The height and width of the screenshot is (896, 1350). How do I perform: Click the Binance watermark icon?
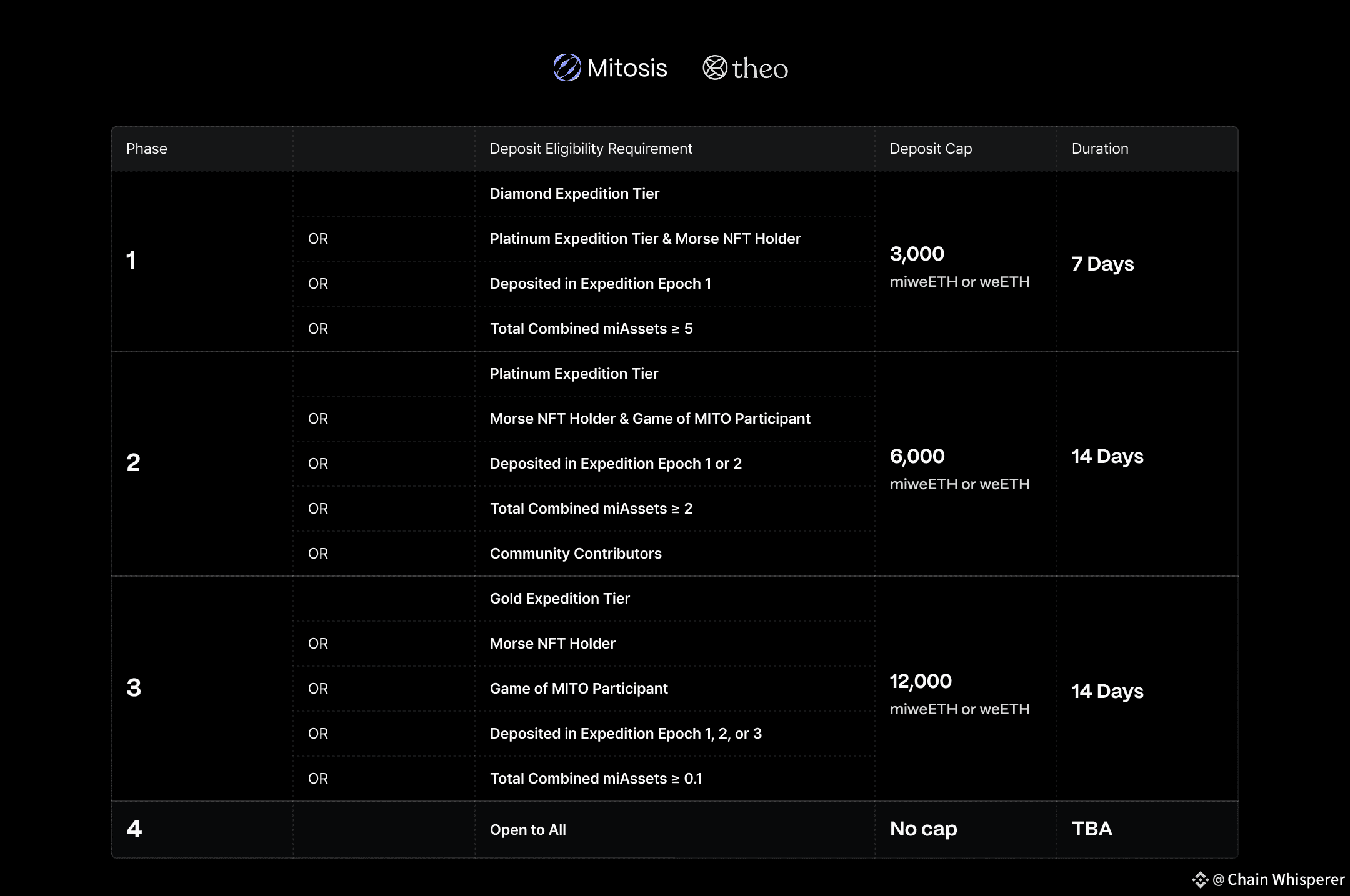[1200, 880]
